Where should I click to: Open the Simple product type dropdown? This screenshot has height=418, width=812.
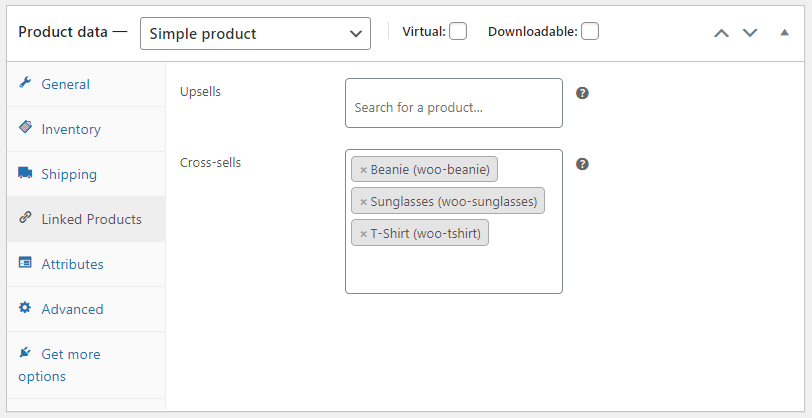point(255,33)
